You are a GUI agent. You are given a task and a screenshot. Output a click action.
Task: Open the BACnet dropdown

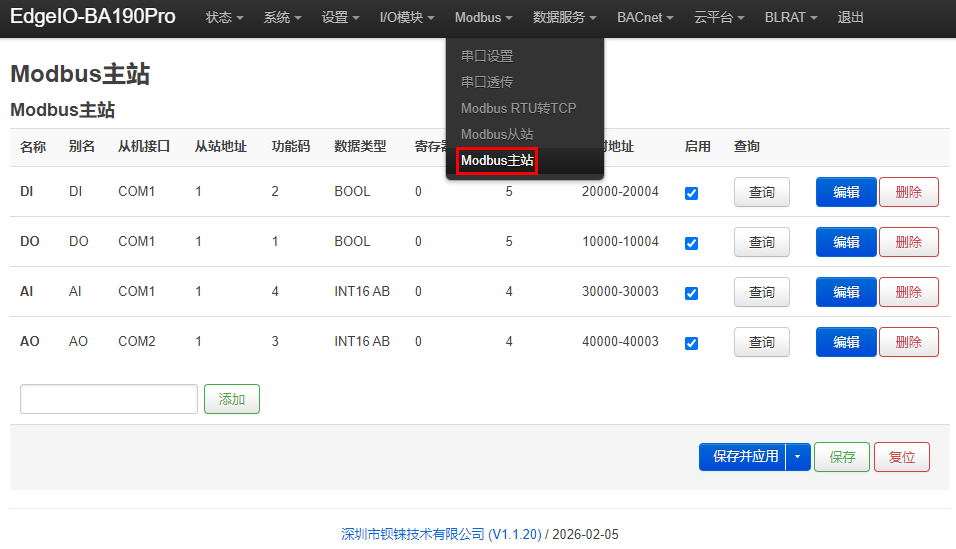[645, 18]
